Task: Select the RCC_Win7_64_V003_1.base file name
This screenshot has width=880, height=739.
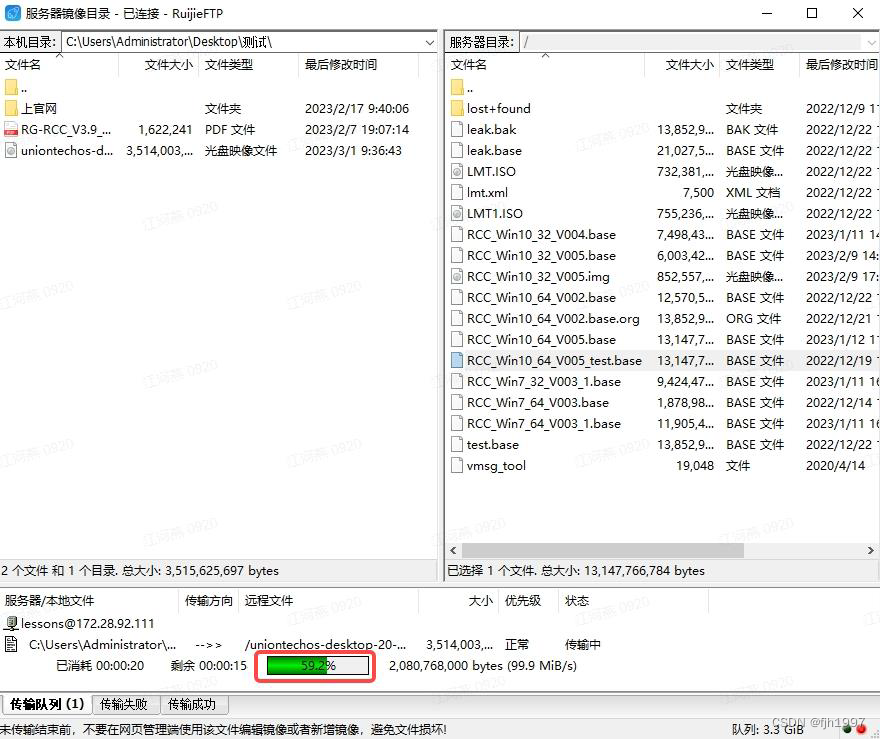Action: point(544,424)
